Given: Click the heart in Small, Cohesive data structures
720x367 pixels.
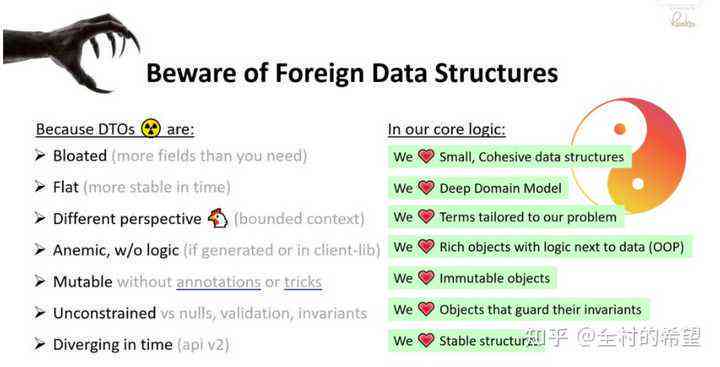Looking at the screenshot, I should click(x=426, y=156).
